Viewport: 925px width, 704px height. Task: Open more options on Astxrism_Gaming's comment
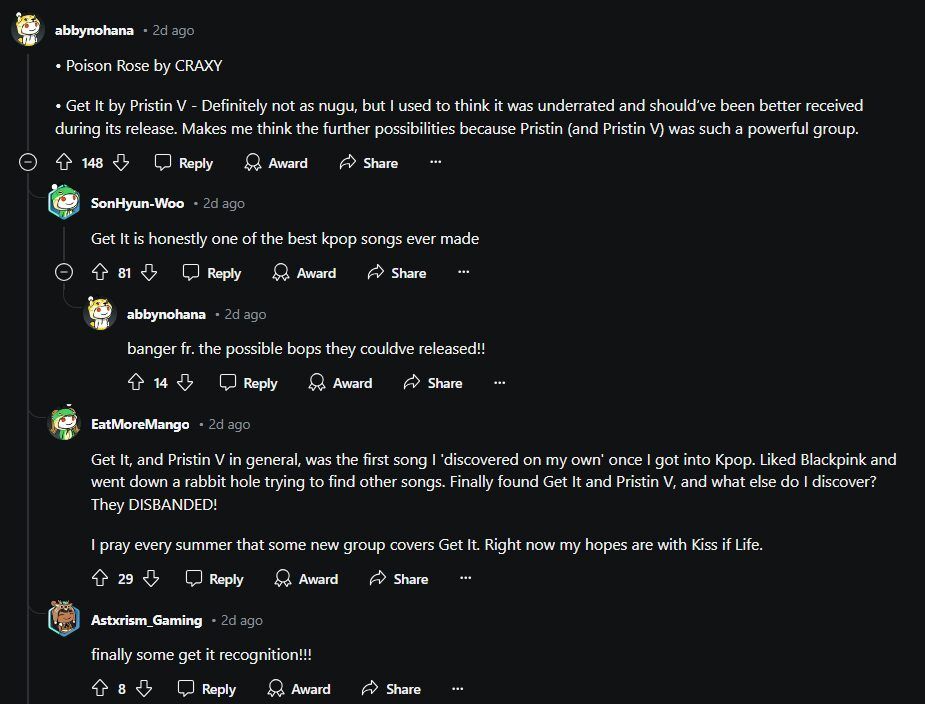(457, 689)
